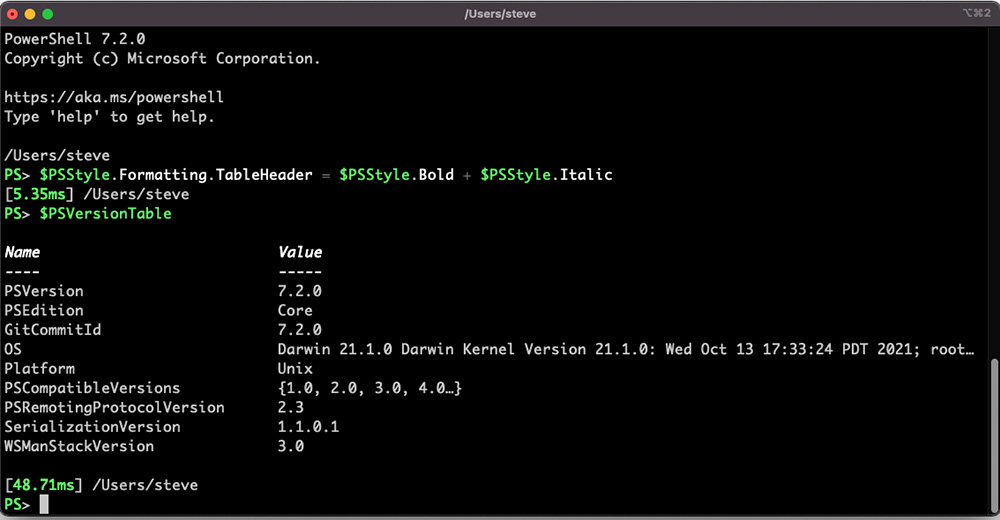Click the $PSVersionTable command
The height and width of the screenshot is (520, 1000).
tap(105, 214)
